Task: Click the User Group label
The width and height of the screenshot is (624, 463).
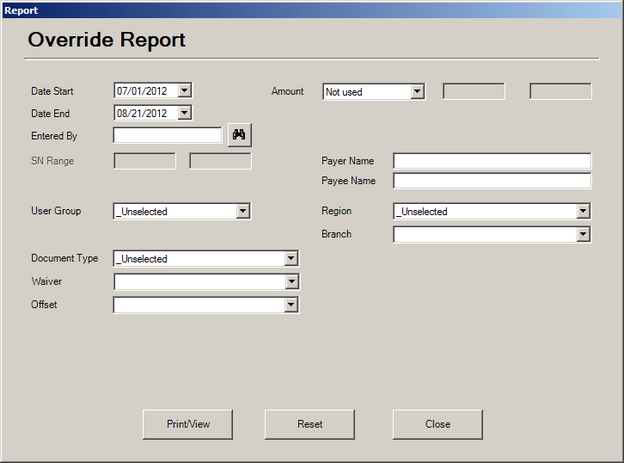Action: (56, 211)
